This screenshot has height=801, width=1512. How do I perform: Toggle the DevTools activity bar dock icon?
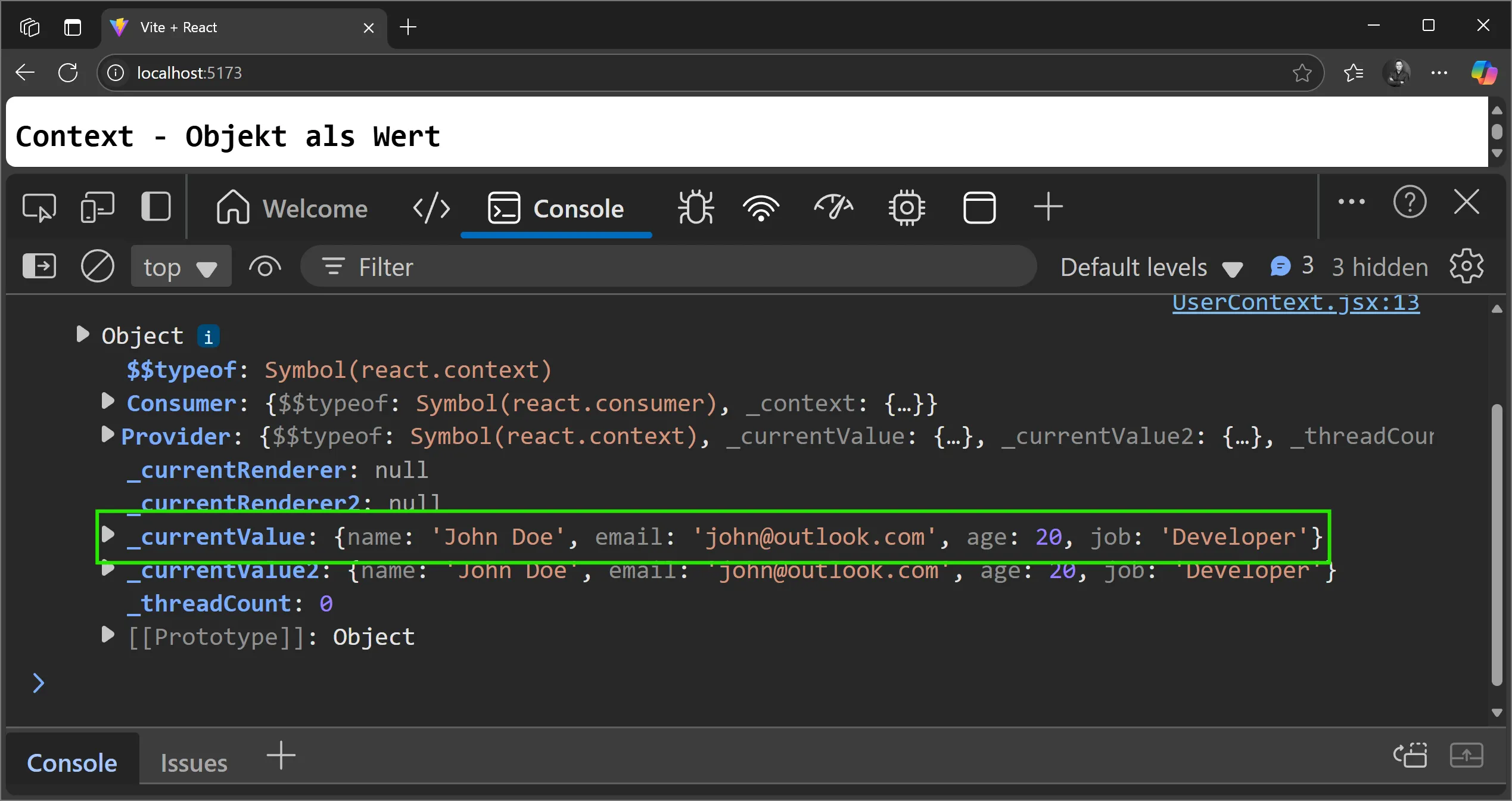(x=156, y=207)
